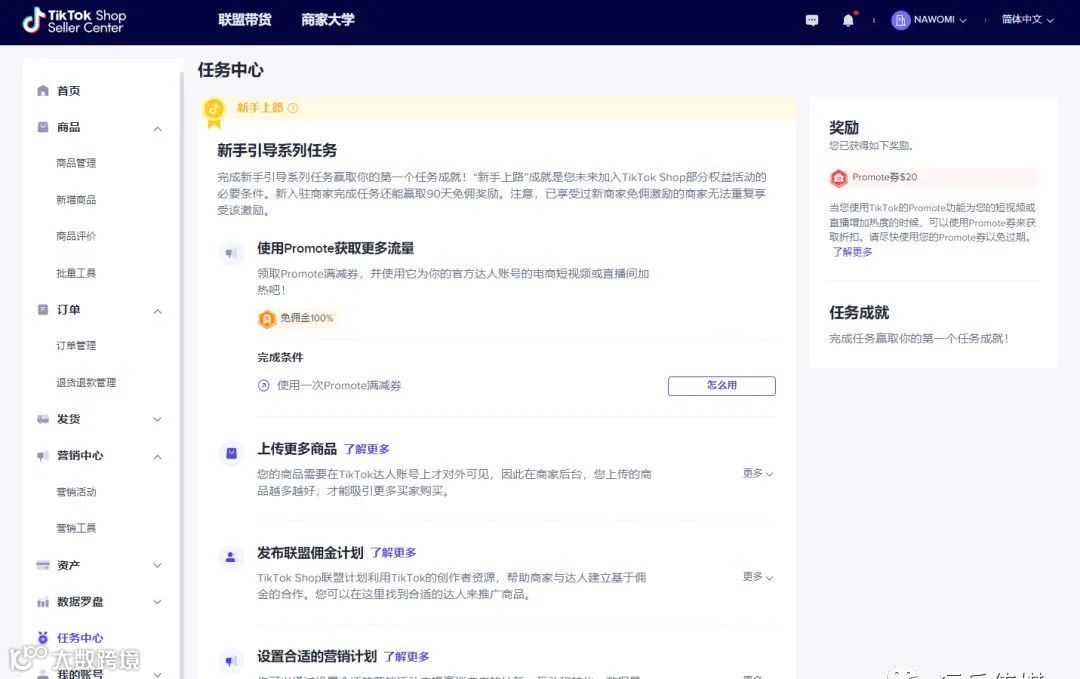1080x679 pixels.
Task: Open 订单管理 in the sidebar
Action: click(x=76, y=346)
